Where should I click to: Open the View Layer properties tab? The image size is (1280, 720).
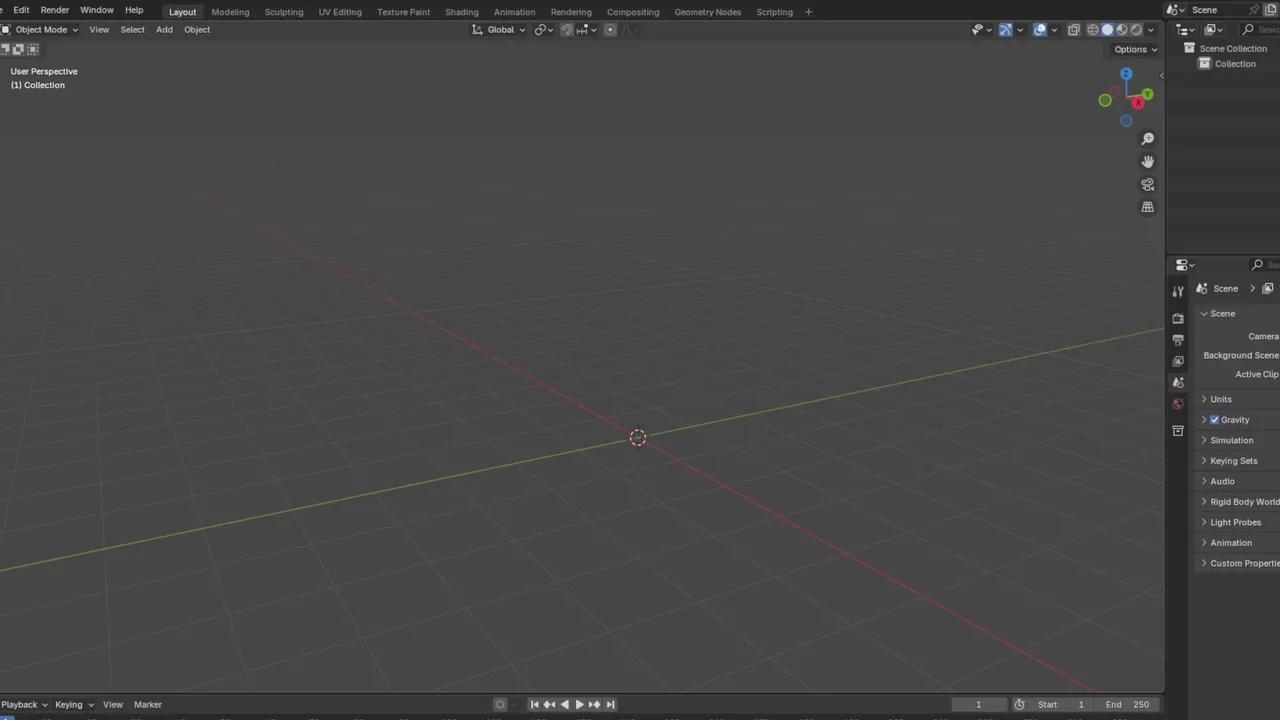[x=1178, y=361]
